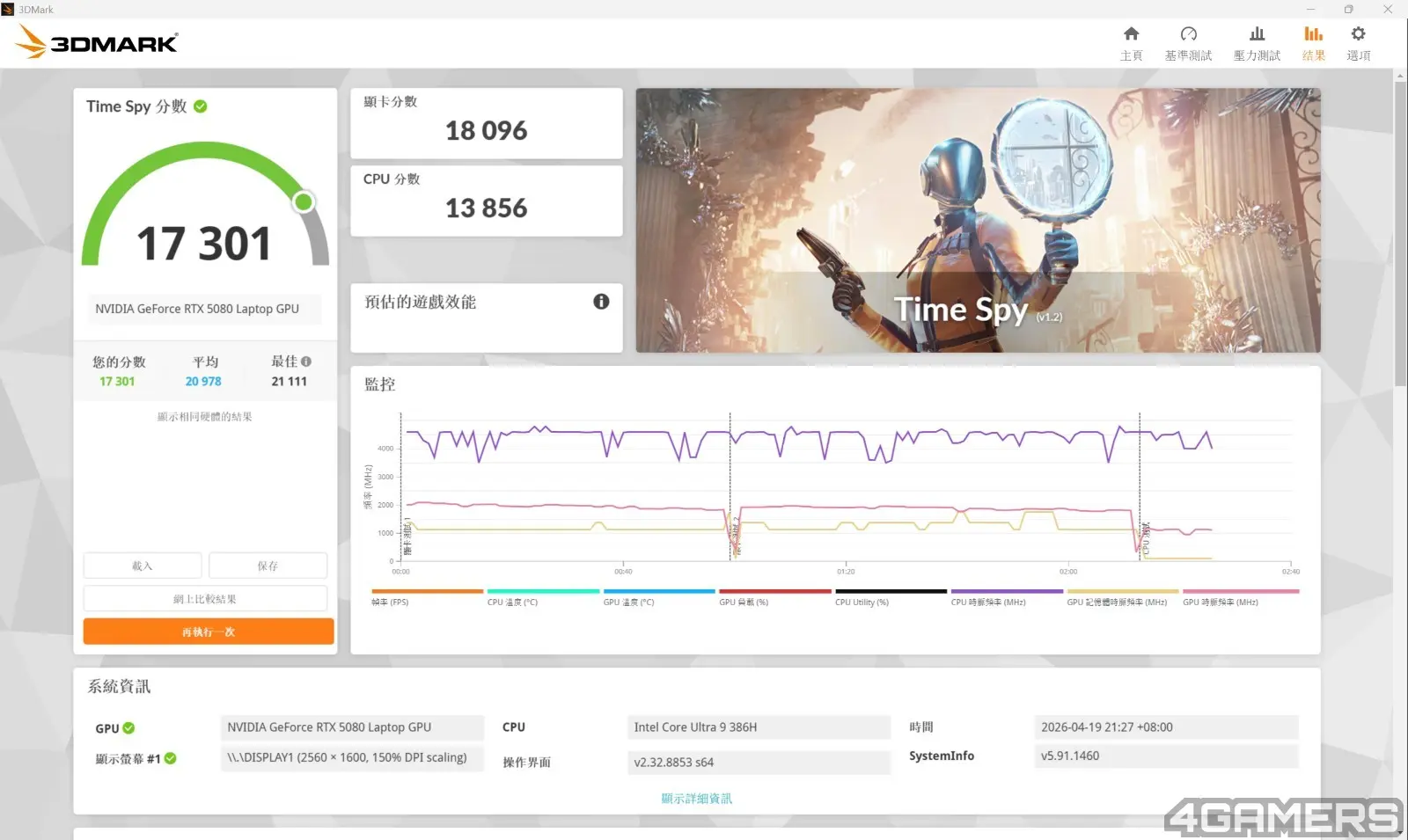Click the dashed marker just after 01:00 in the chart
The width and height of the screenshot is (1408, 840).
coord(730,486)
